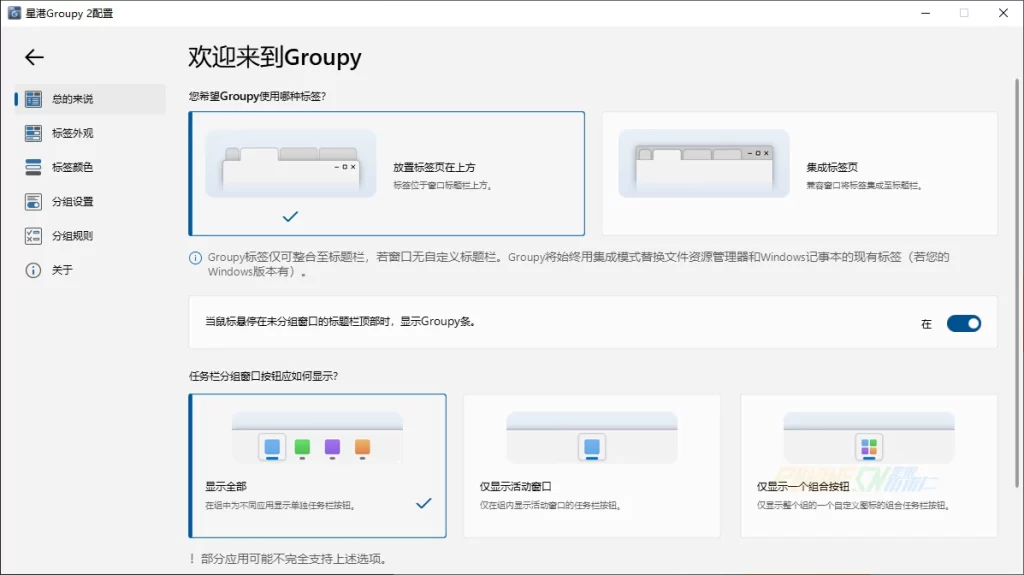The image size is (1024, 575).
Task: Click the 分组规则 checklist icon
Action: [x=33, y=236]
